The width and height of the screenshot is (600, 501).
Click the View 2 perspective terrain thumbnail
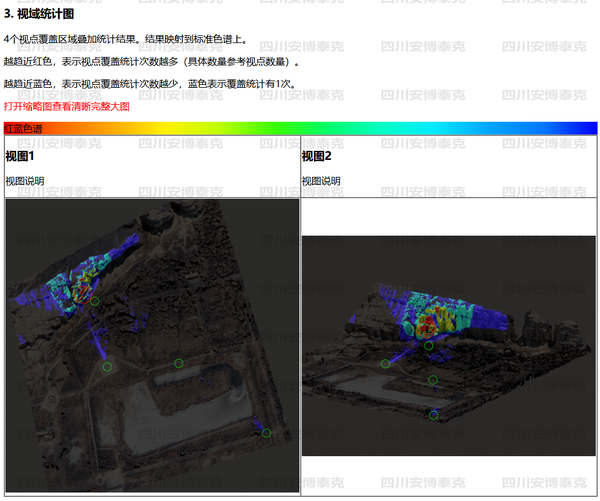coord(448,345)
